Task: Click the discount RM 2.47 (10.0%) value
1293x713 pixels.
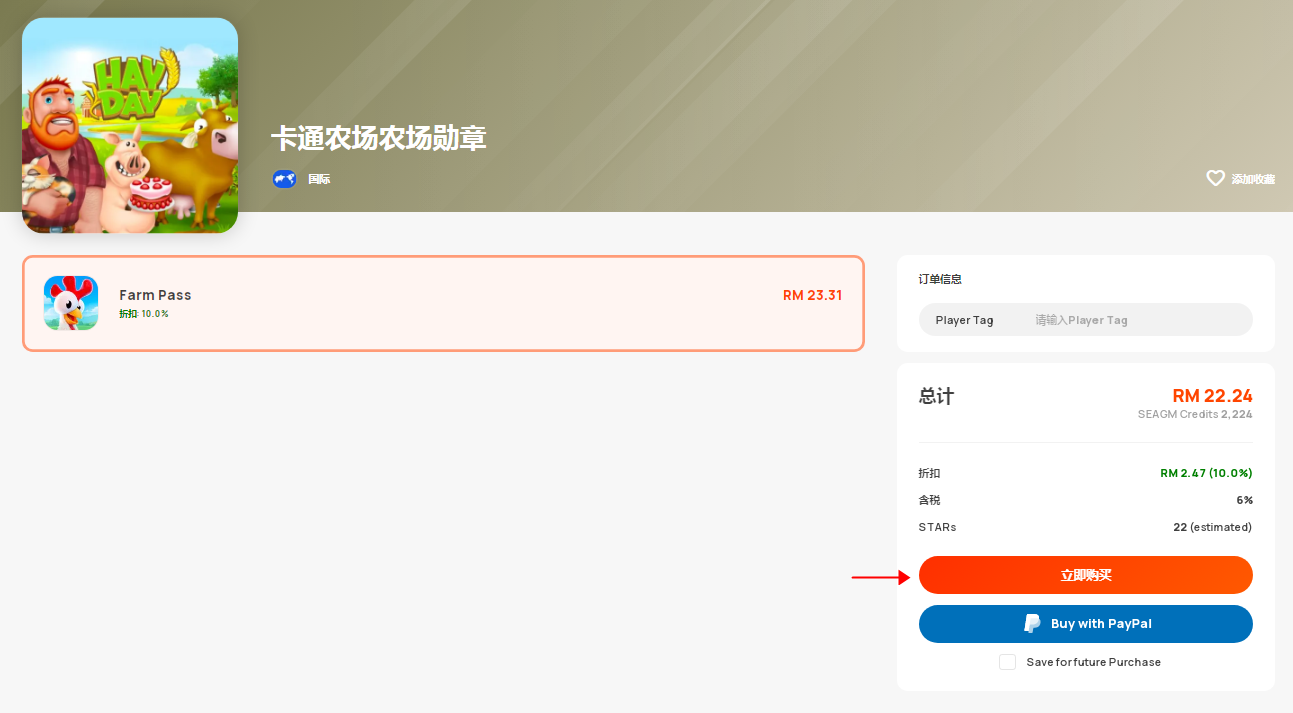Action: (1206, 473)
